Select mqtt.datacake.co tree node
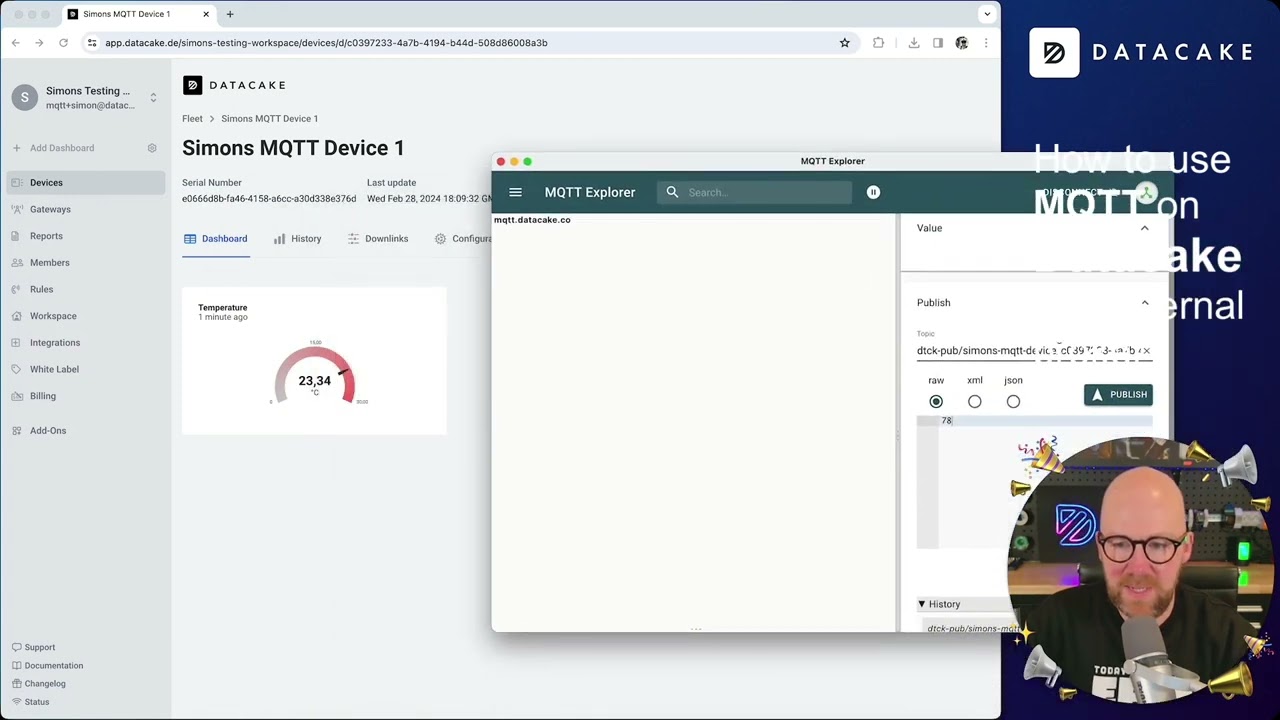1280x720 pixels. pyautogui.click(x=532, y=220)
